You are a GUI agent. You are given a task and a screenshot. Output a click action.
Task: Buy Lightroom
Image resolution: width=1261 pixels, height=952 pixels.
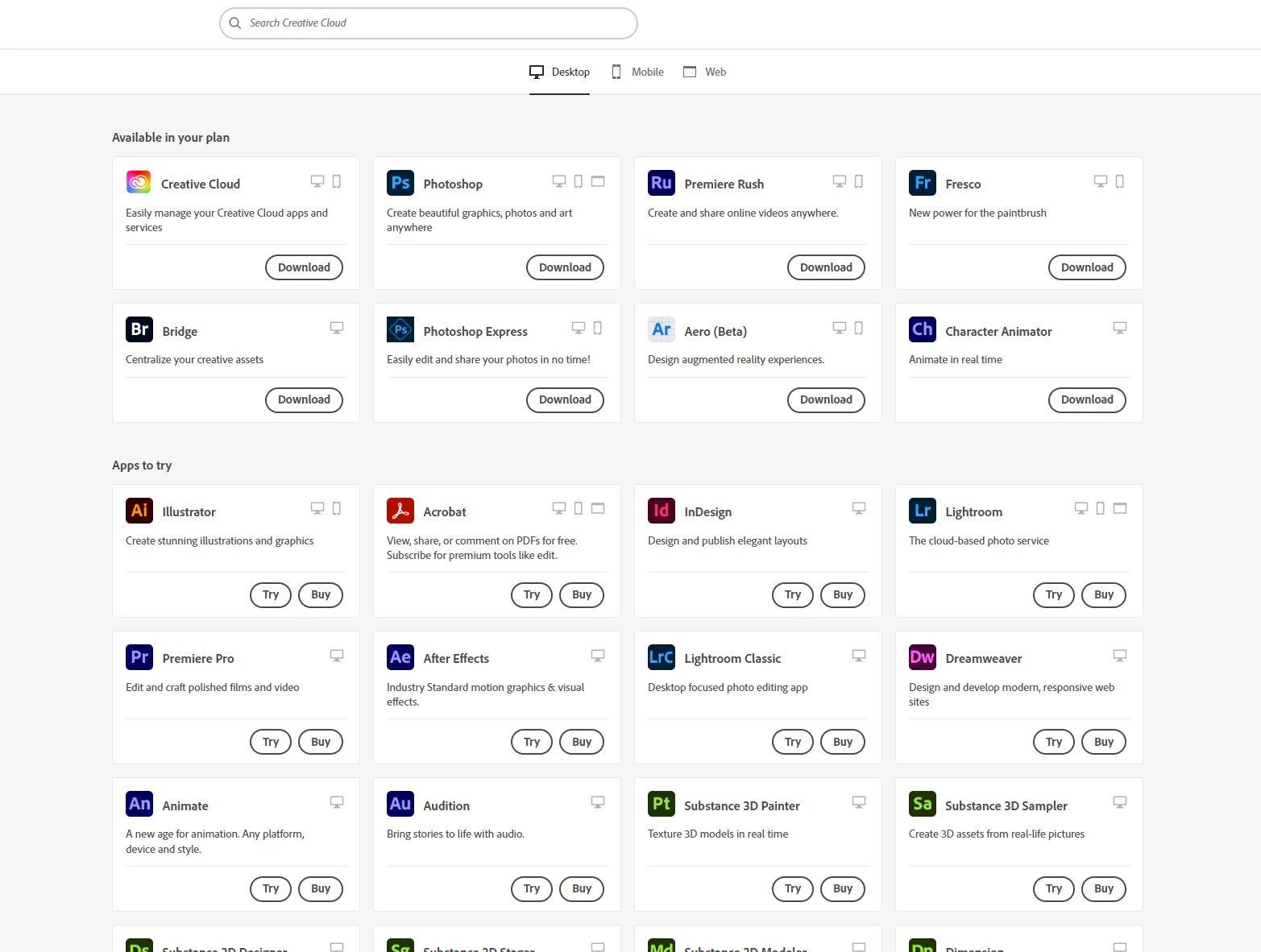1104,594
